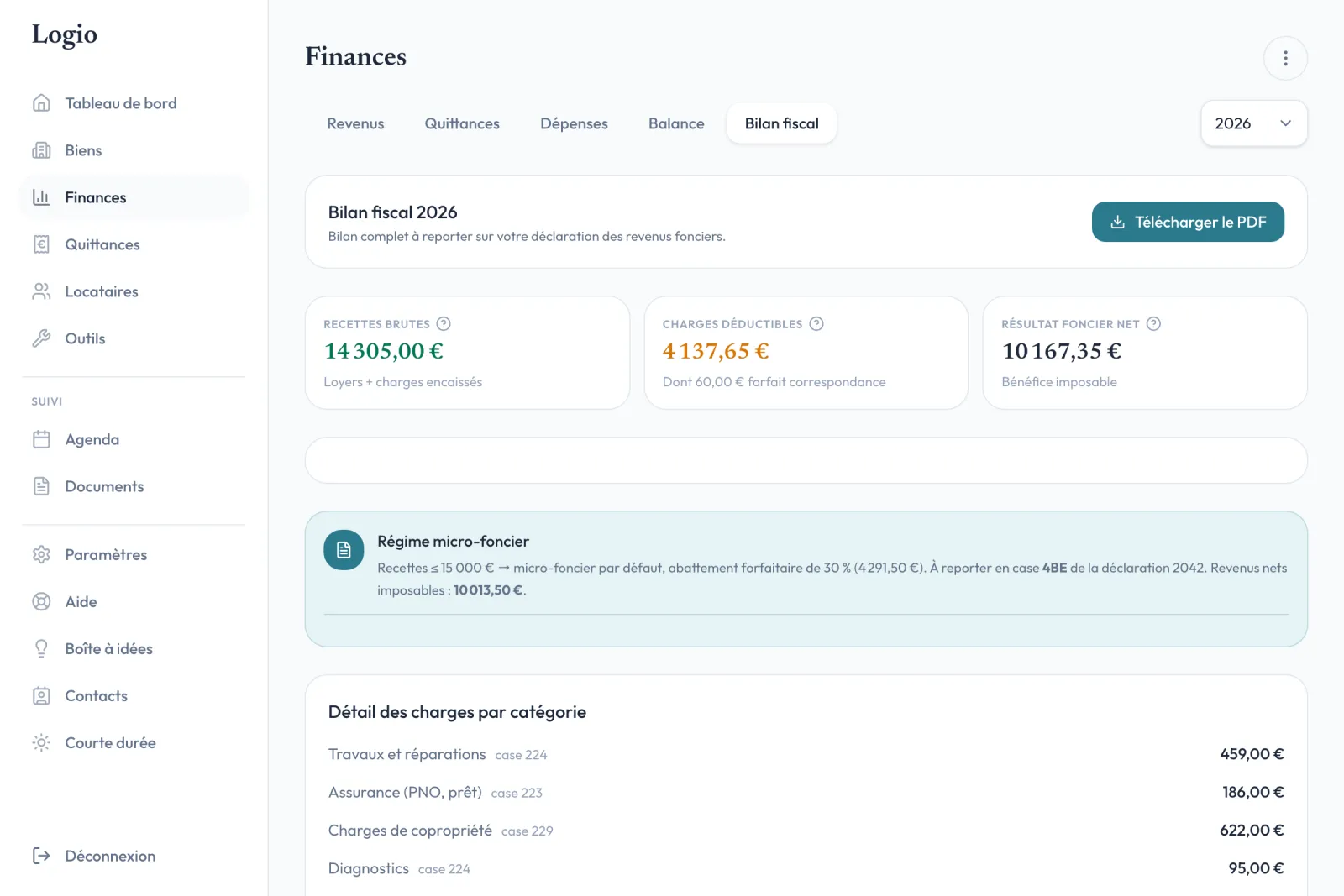Open the three-dot options menu
Viewport: 1344px width, 896px height.
click(x=1285, y=58)
